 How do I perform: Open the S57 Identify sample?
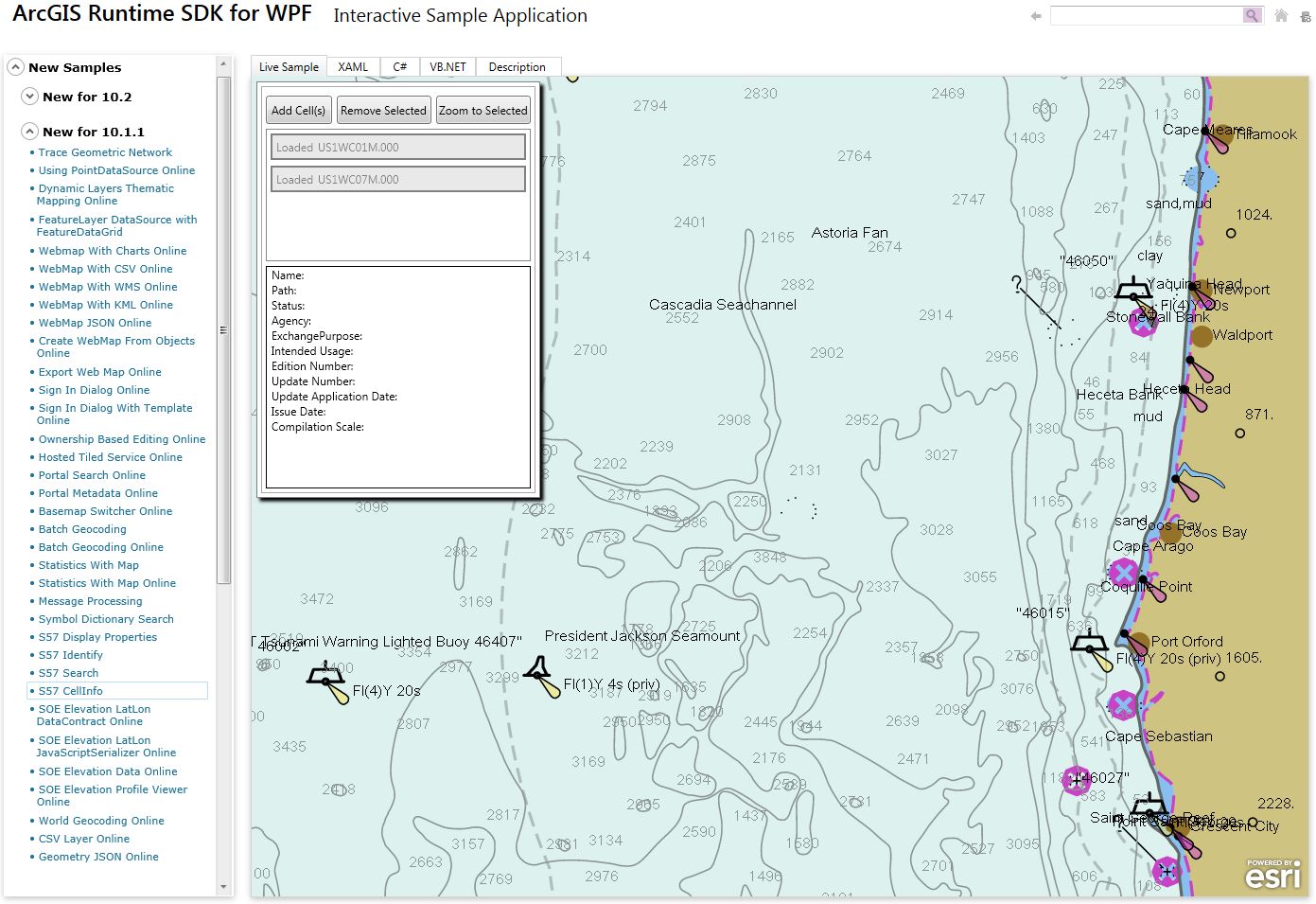[70, 655]
